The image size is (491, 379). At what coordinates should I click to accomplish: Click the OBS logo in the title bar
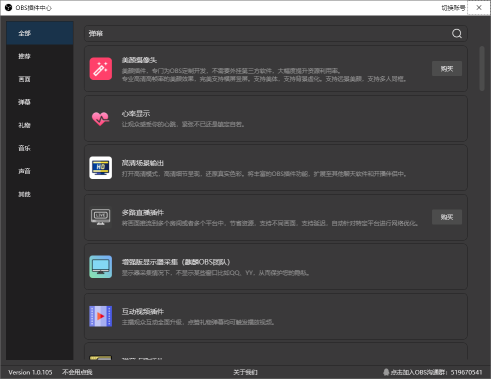click(x=9, y=8)
